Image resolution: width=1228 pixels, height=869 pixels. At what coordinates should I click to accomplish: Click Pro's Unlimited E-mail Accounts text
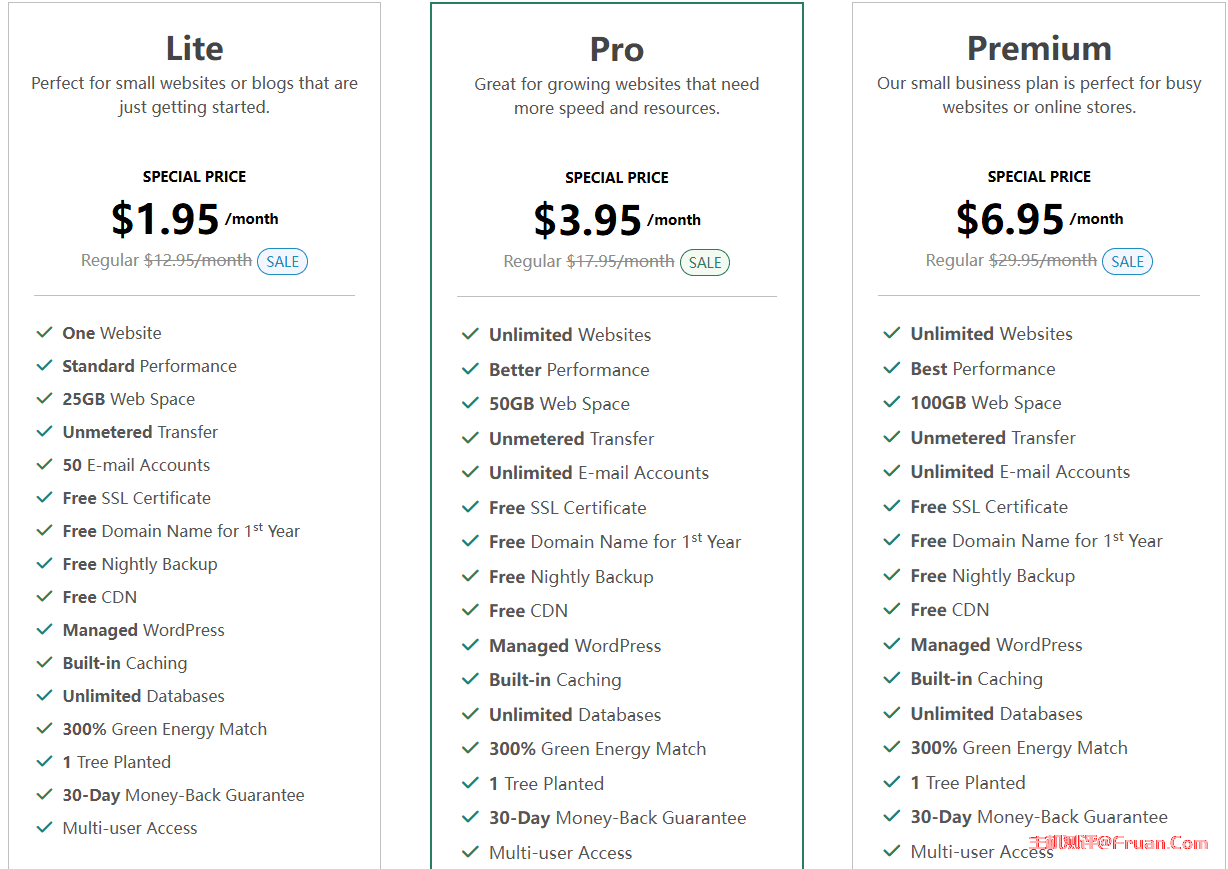click(599, 473)
